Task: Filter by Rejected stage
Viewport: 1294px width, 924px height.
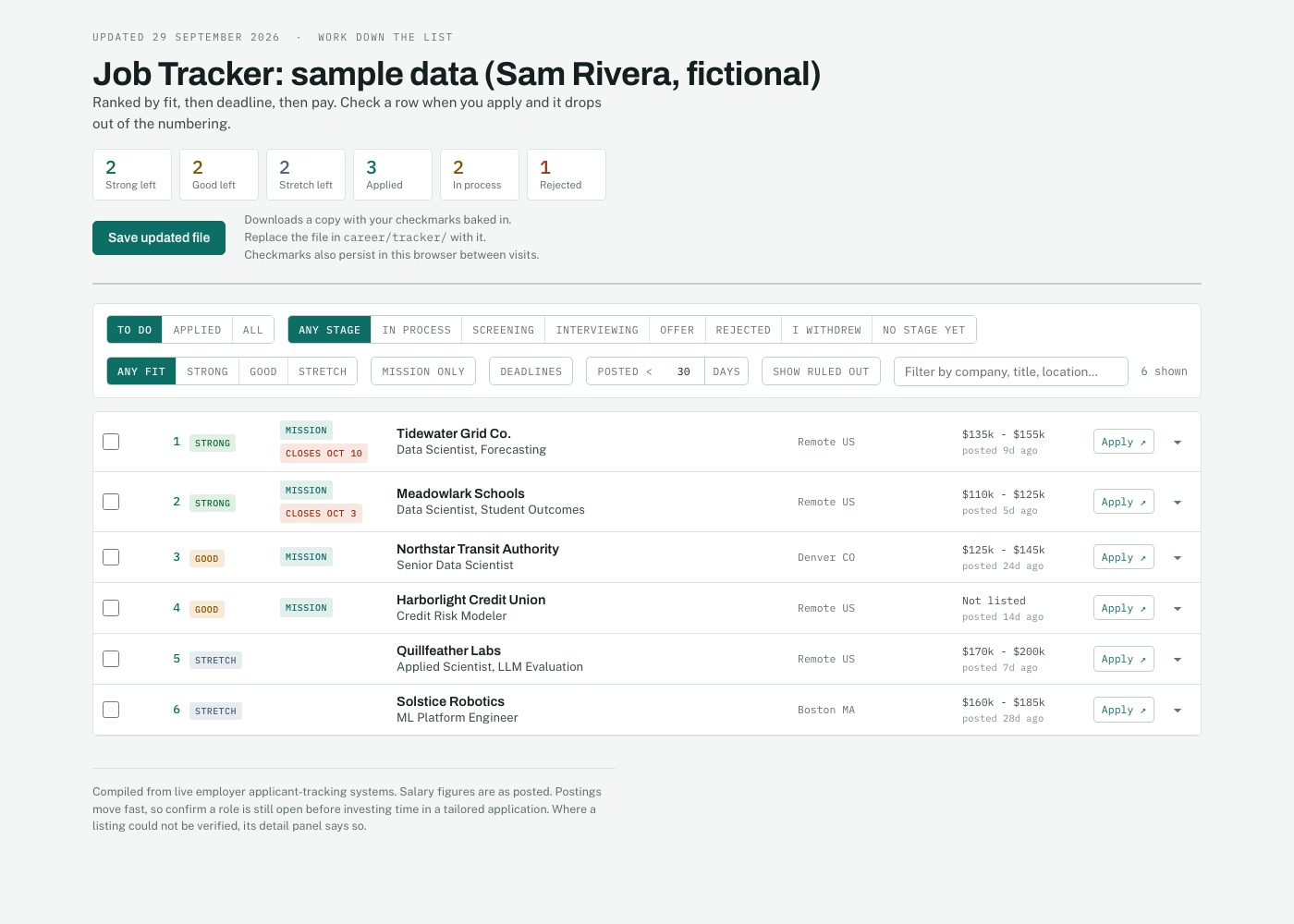Action: pos(743,330)
